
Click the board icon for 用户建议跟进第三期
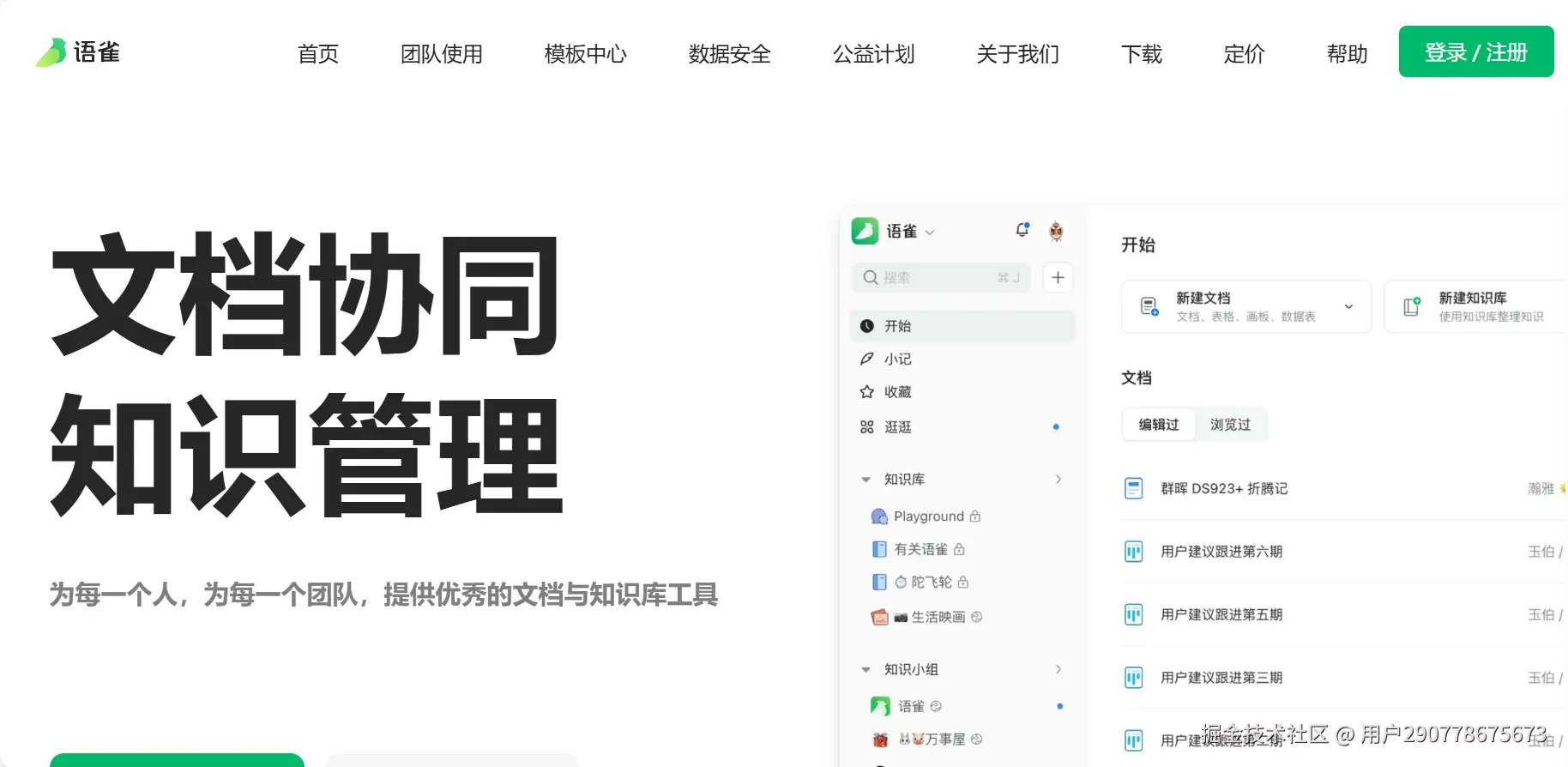click(1134, 678)
